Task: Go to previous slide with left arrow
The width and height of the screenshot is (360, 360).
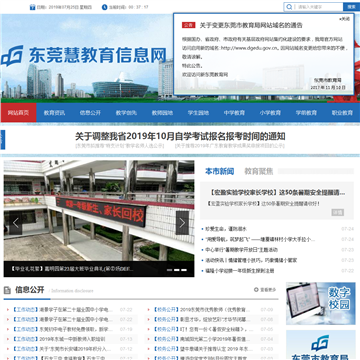Action: point(16,223)
